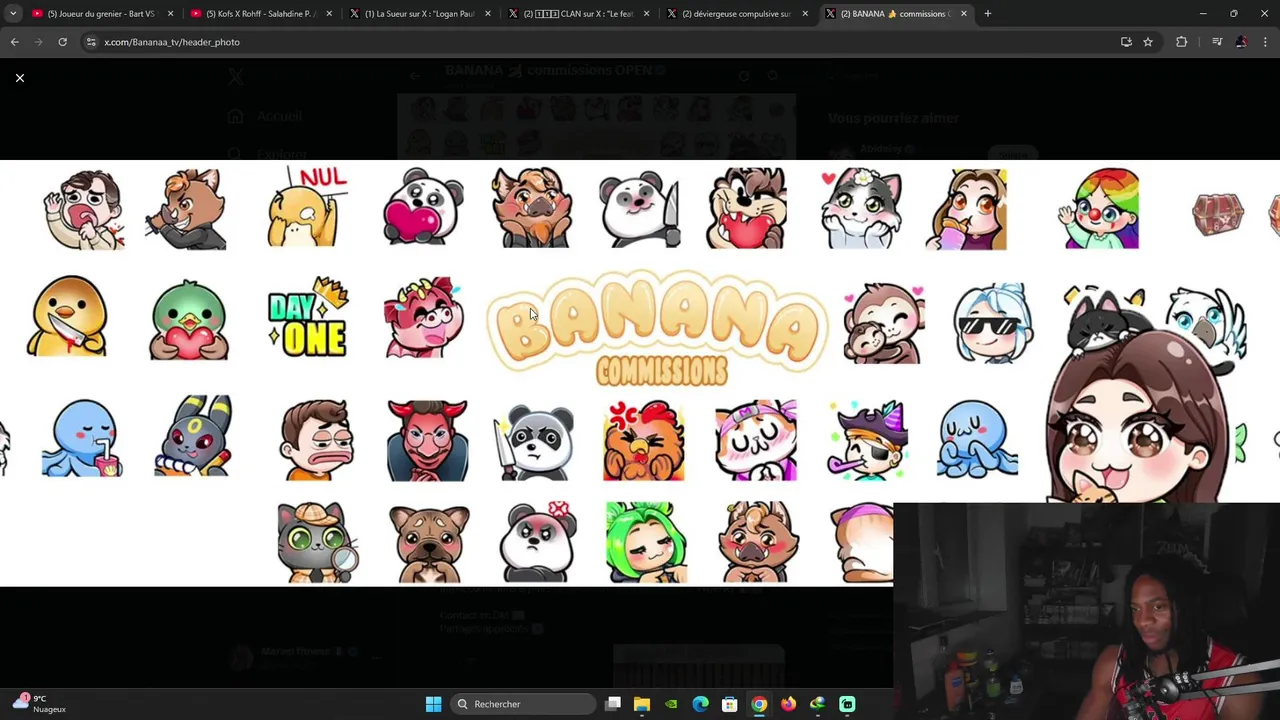Close the La Sueur sur X tab
Image resolution: width=1280 pixels, height=720 pixels.
coord(488,14)
